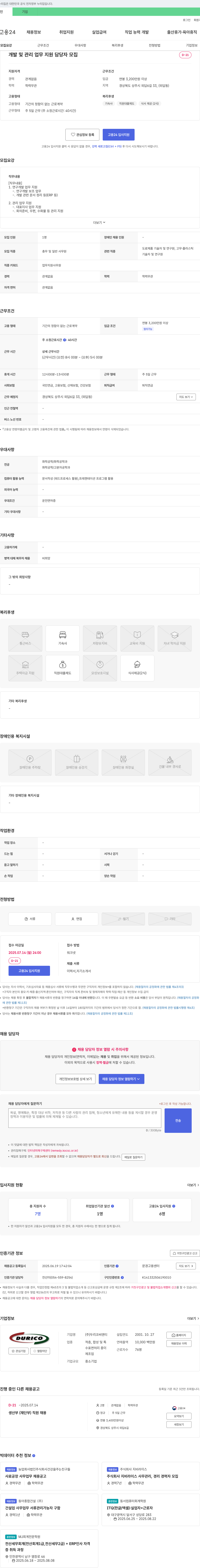Viewport: 200px width, 1568px height.
Task: Toggle 열람제한 for the company
Action: click(x=40, y=1351)
